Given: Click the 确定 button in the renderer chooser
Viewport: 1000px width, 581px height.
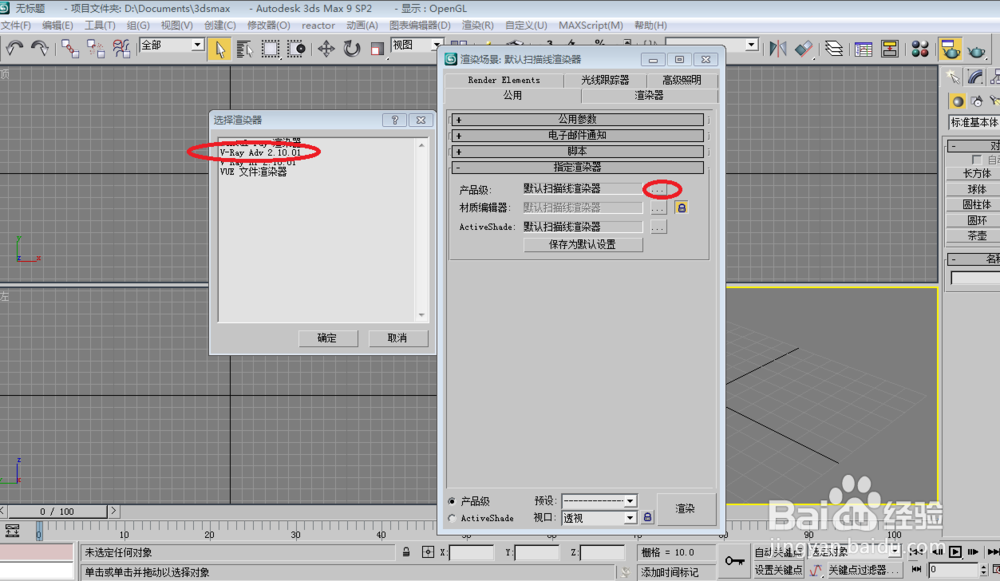Looking at the screenshot, I should 327,338.
